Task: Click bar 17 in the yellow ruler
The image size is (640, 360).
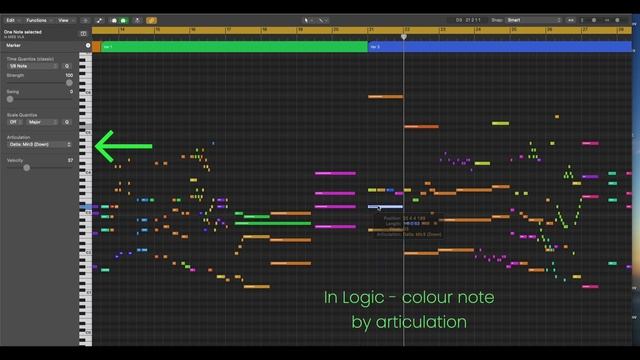Action: tap(229, 30)
